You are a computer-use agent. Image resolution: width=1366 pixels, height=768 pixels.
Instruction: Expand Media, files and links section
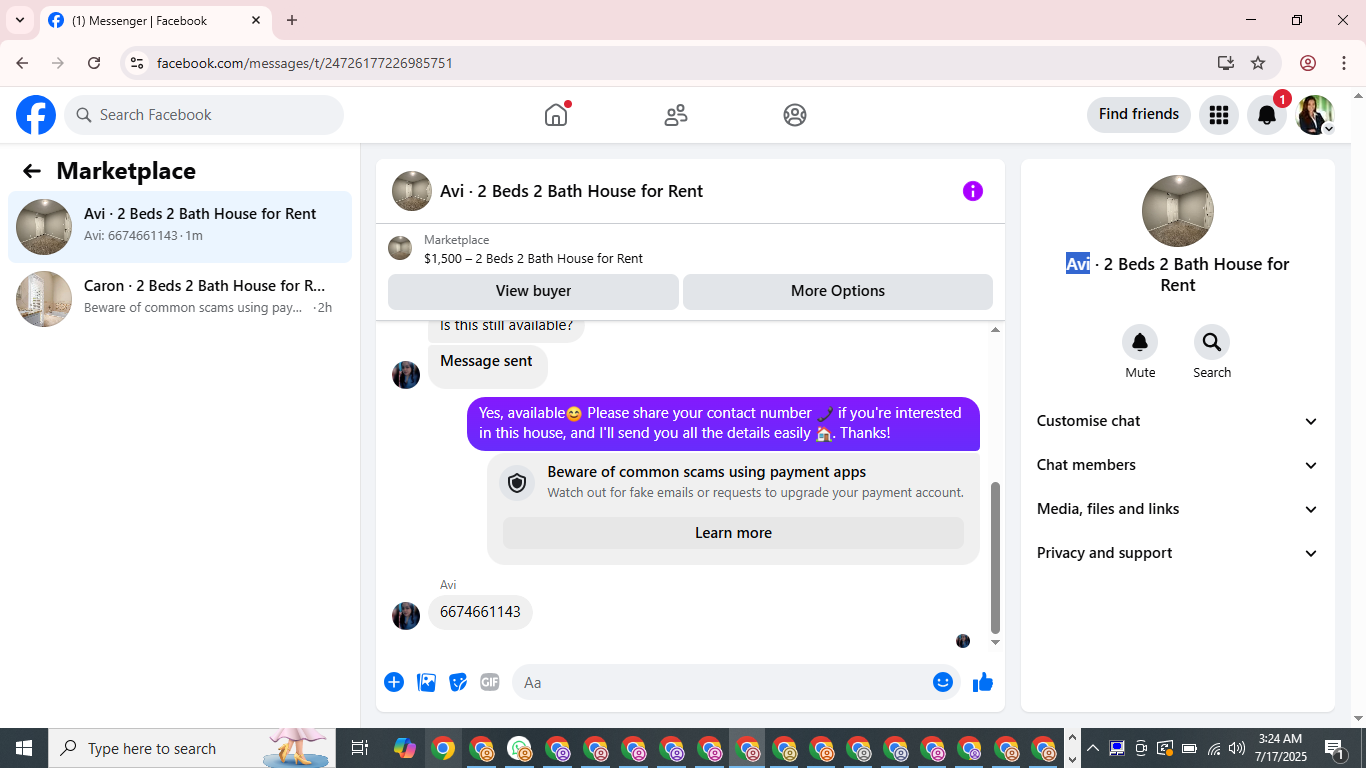(1178, 509)
